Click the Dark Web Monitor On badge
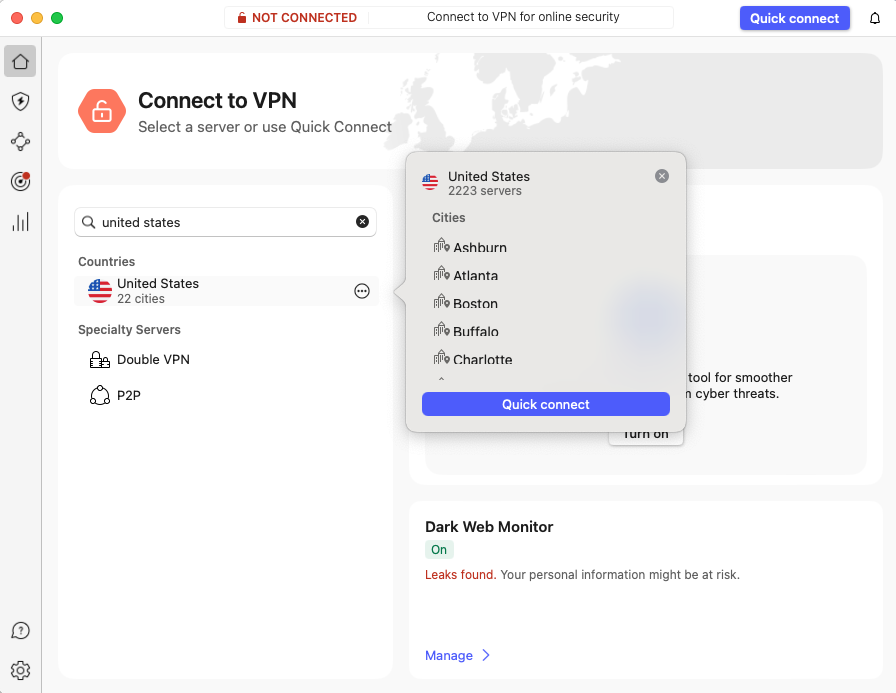Image resolution: width=896 pixels, height=693 pixels. click(x=439, y=550)
